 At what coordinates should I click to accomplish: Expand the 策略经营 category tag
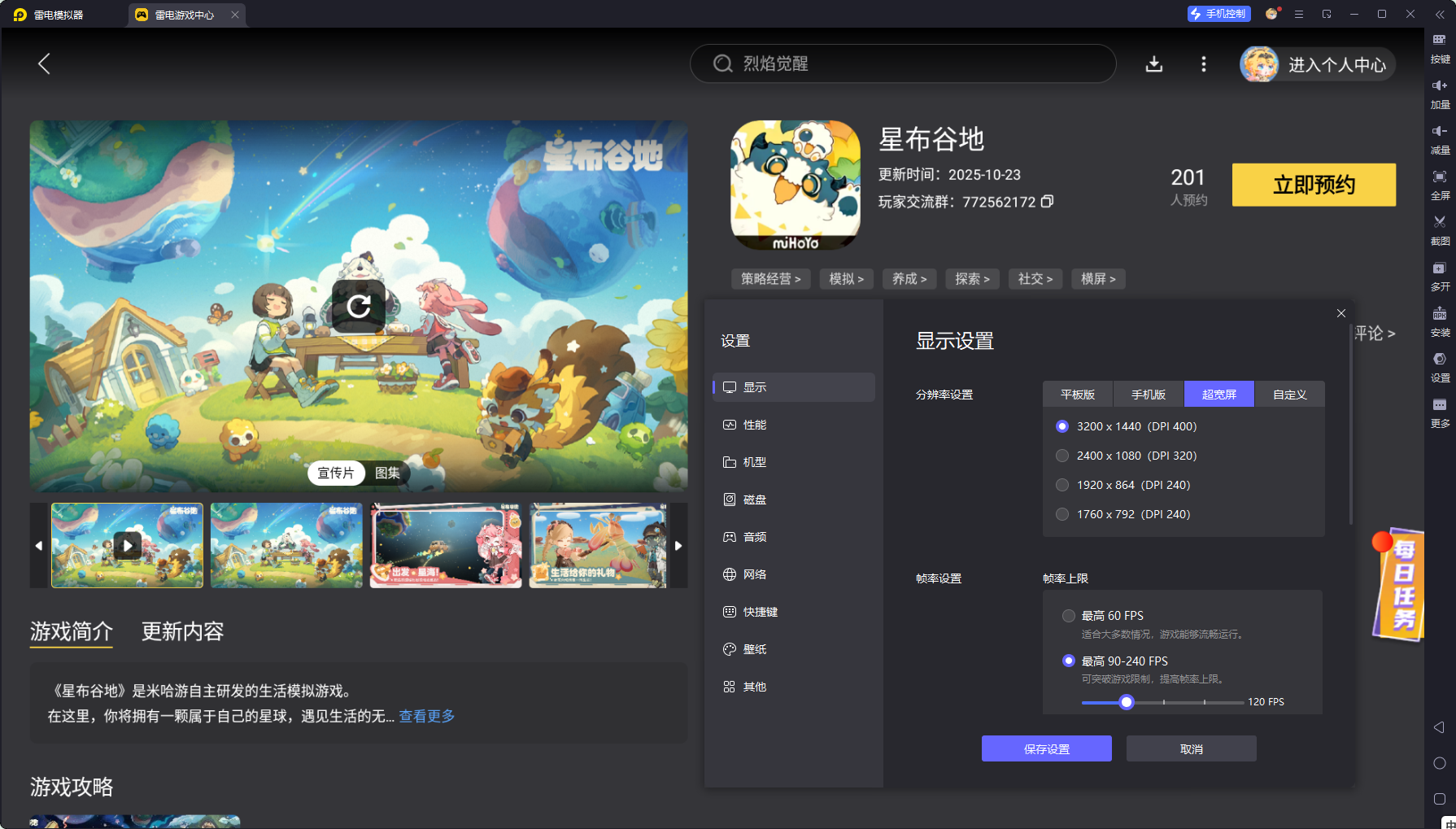pyautogui.click(x=770, y=278)
